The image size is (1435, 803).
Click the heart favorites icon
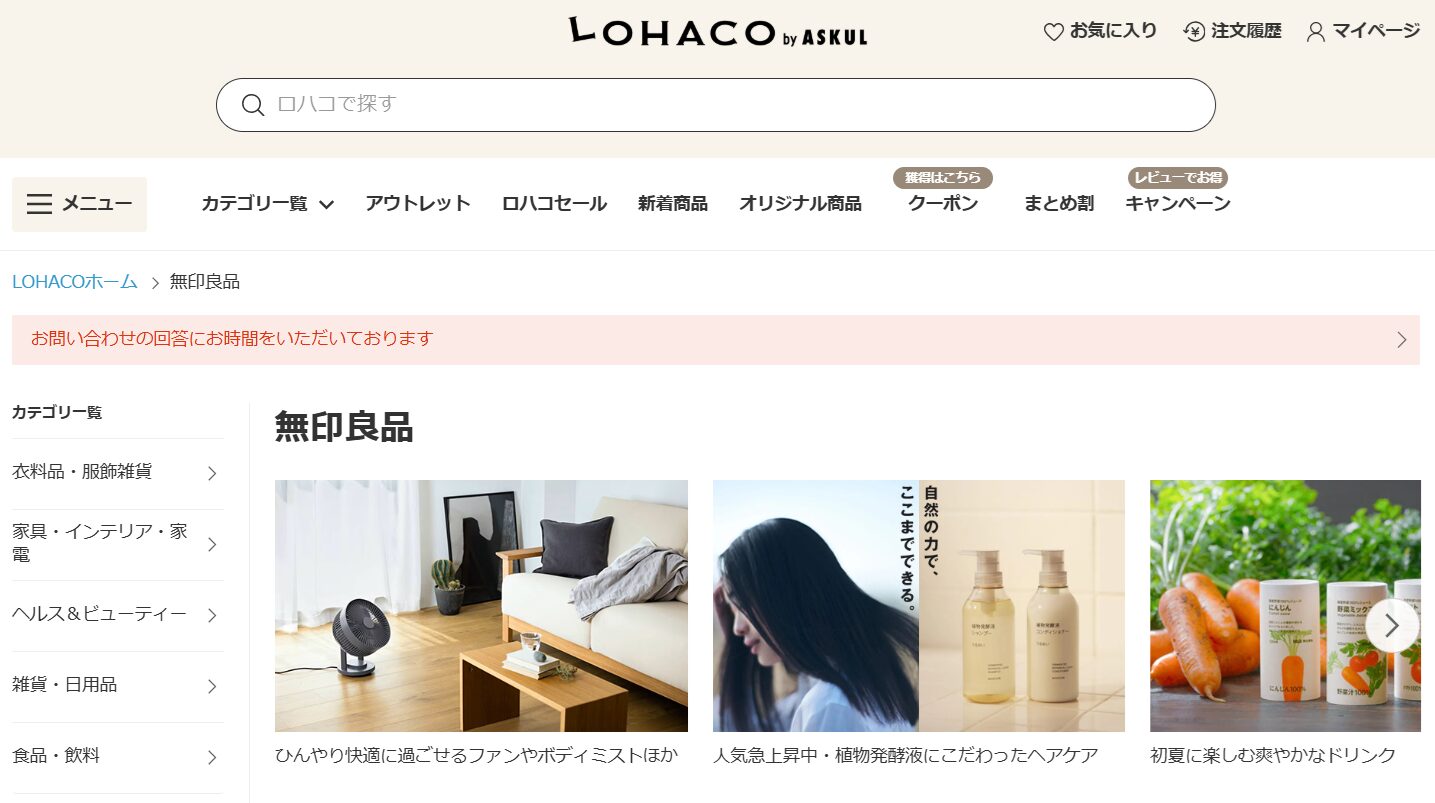[1053, 32]
